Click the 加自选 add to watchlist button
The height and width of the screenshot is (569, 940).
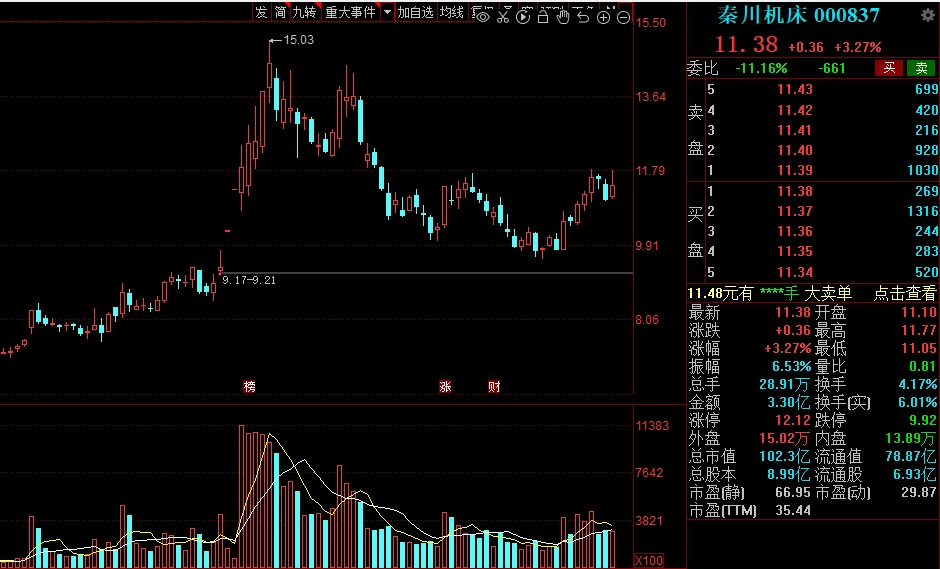click(x=415, y=13)
